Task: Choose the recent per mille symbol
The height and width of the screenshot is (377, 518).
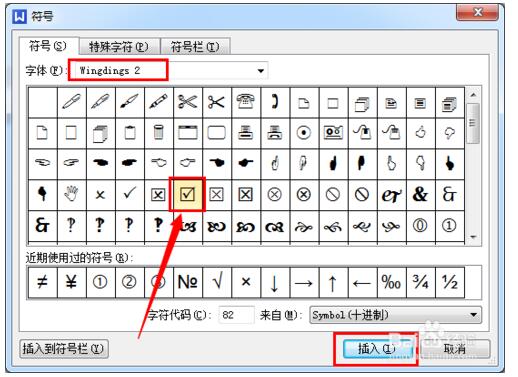Action: 391,282
